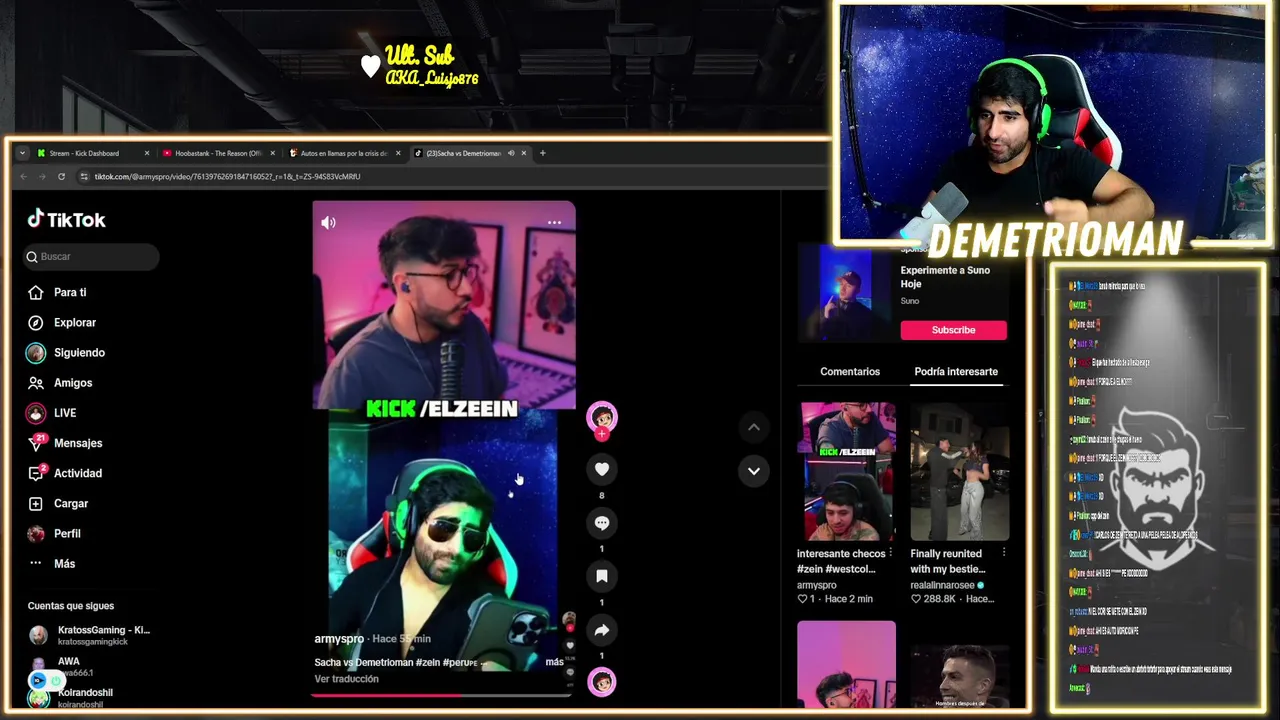Like the video with heart icon
Viewport: 1280px width, 720px height.
(602, 469)
